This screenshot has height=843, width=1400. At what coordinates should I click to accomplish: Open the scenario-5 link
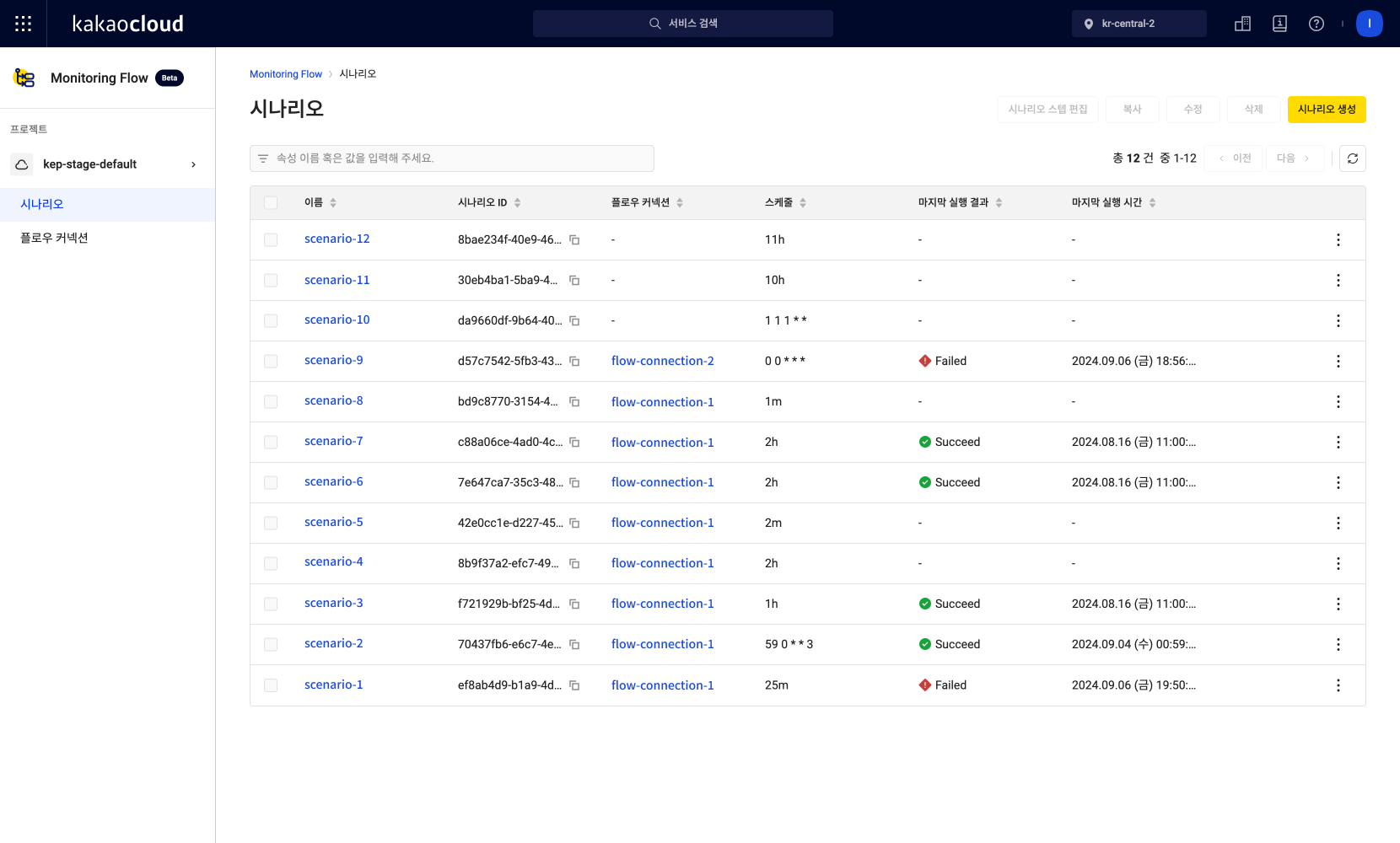[333, 523]
